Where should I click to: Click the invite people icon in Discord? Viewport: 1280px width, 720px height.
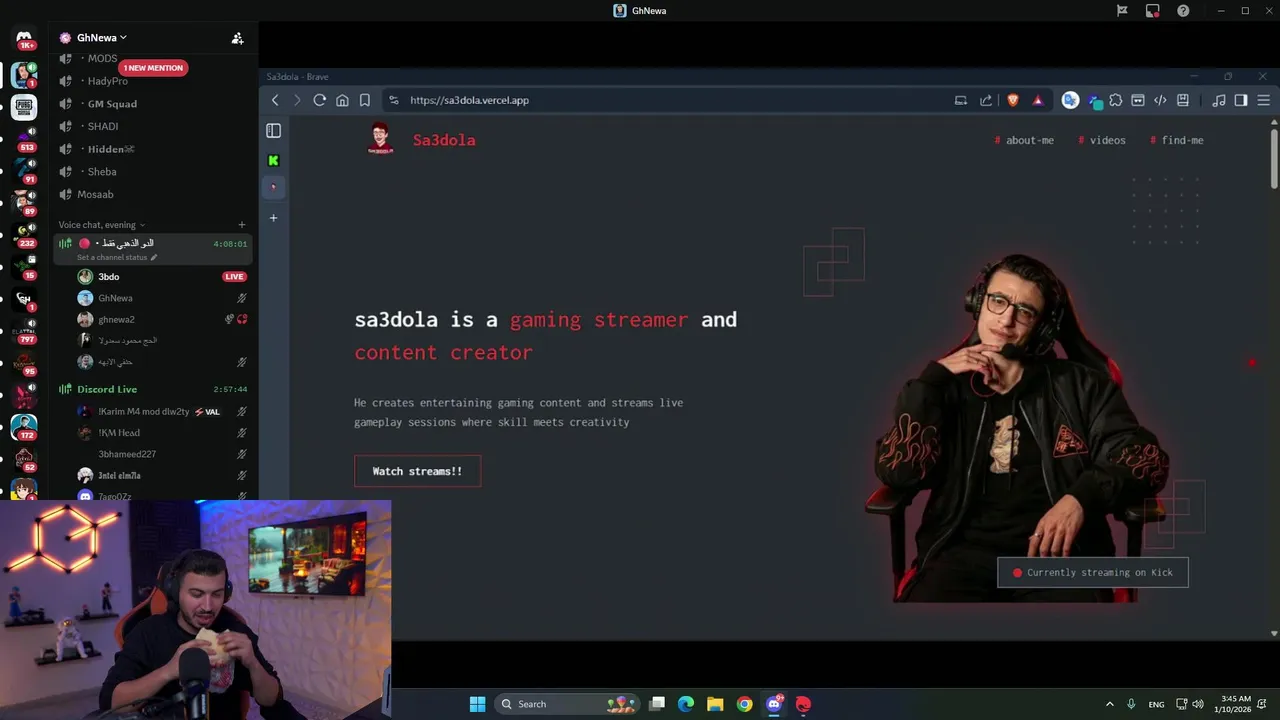click(x=237, y=38)
